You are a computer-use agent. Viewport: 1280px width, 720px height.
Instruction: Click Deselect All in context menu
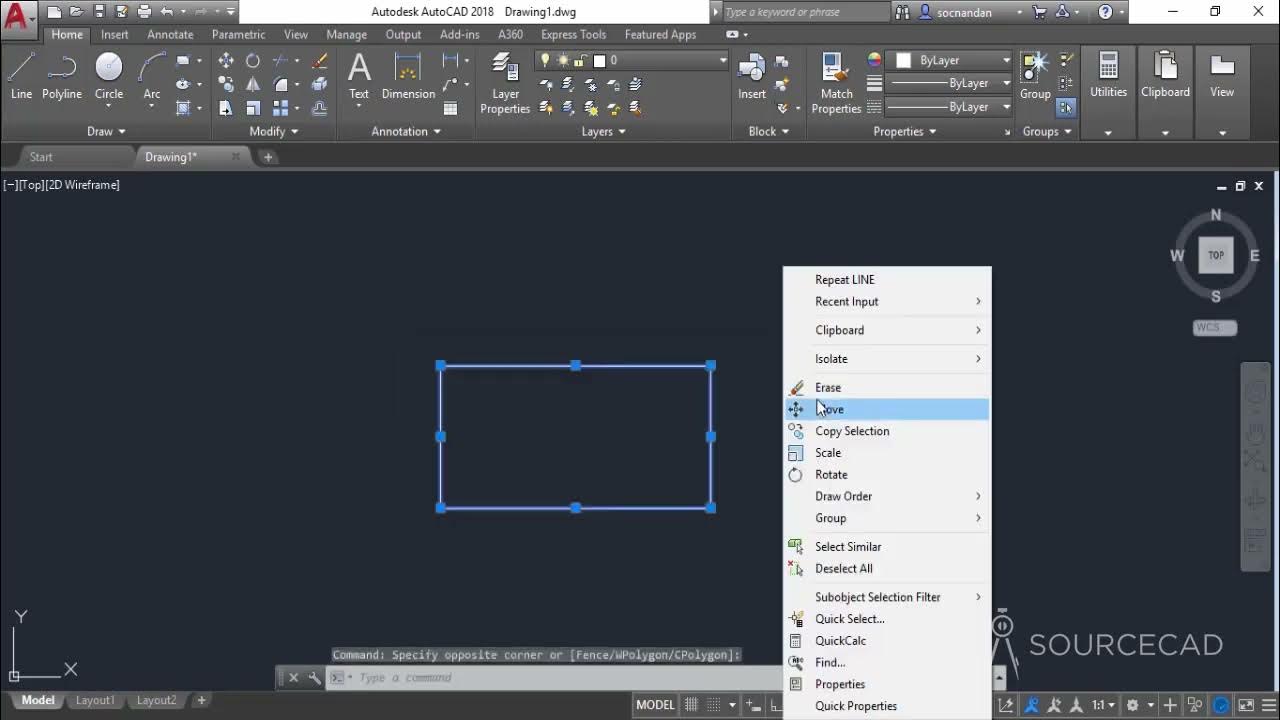[888, 568]
